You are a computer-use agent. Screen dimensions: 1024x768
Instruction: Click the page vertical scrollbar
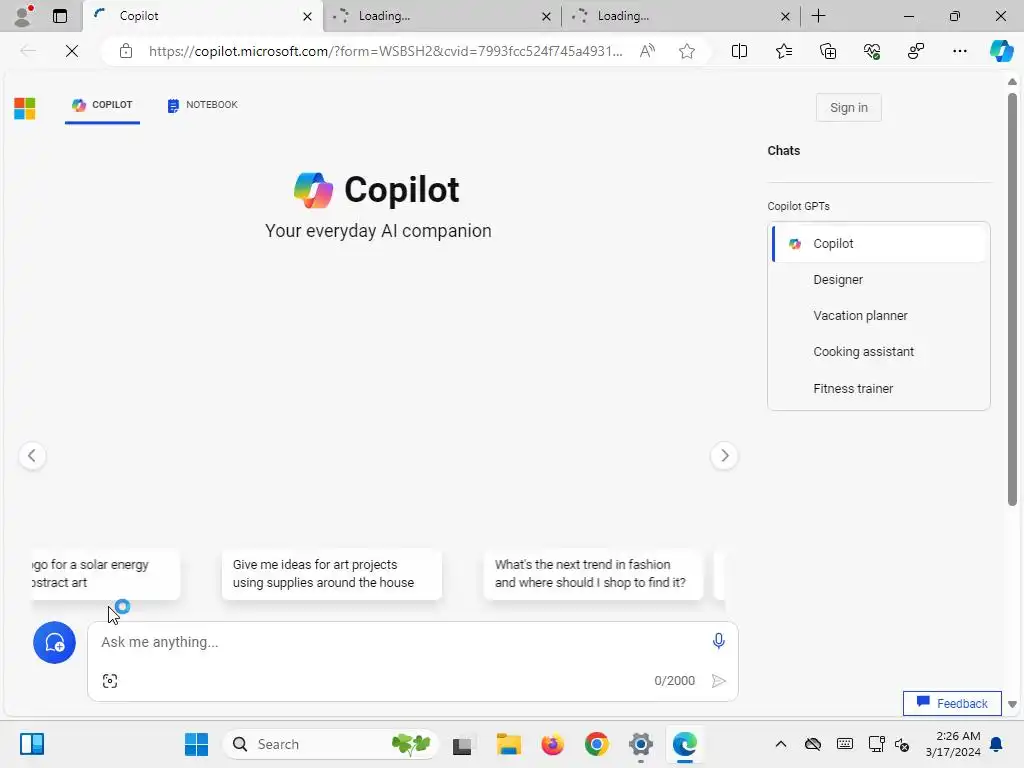[x=1012, y=299]
